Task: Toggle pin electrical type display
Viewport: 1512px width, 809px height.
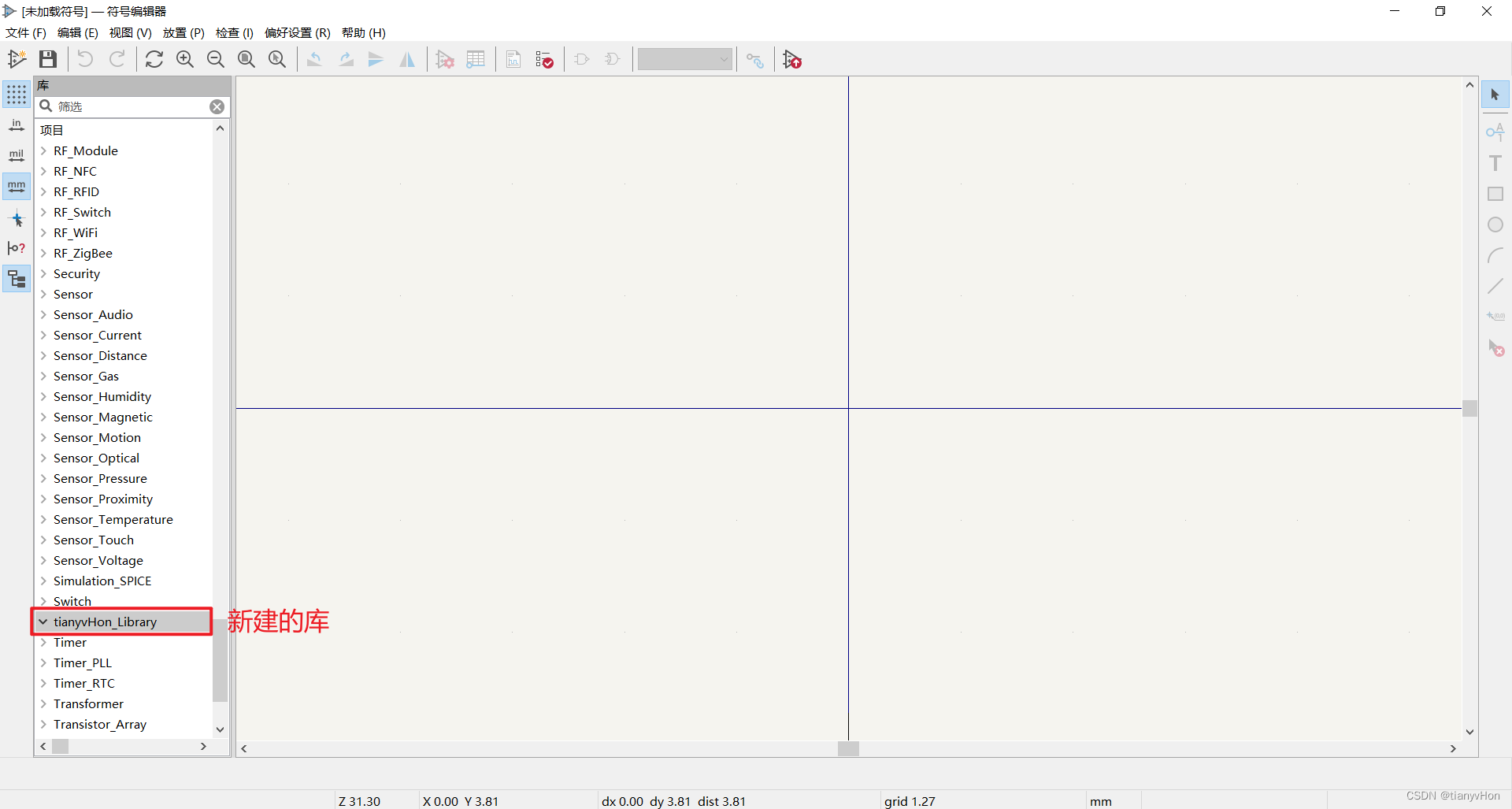Action: 17,248
